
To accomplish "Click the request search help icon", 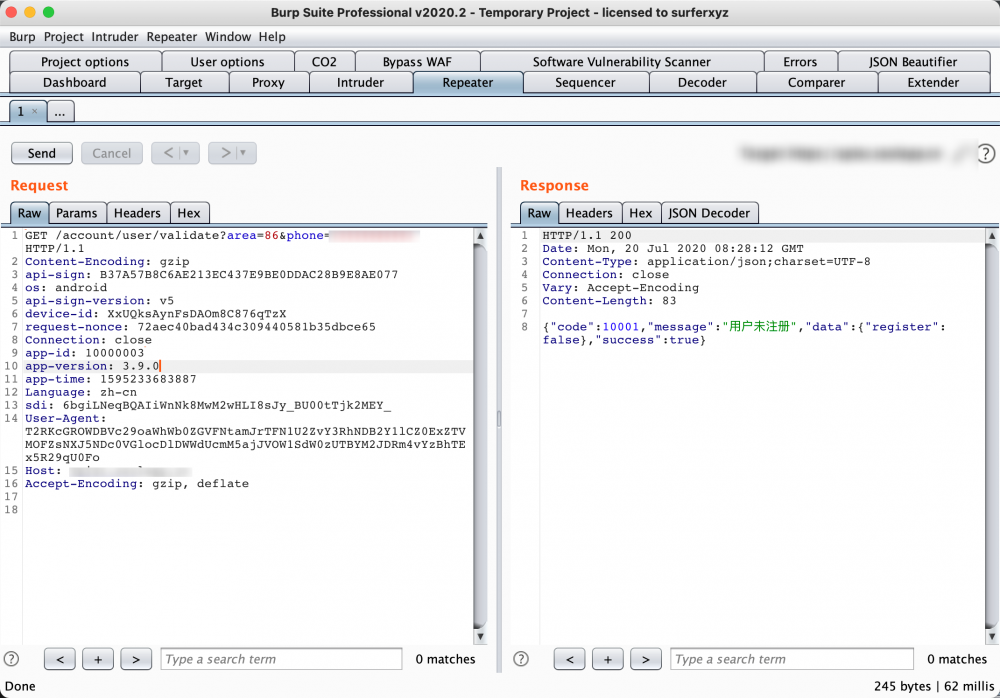I will 12,659.
